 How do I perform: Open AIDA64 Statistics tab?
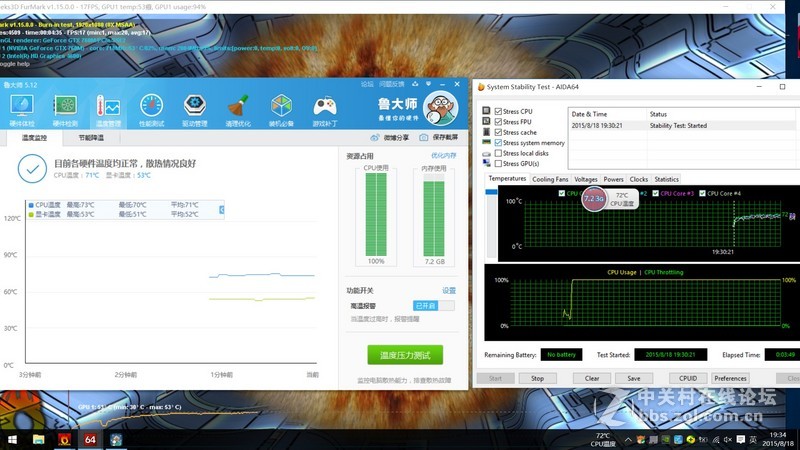666,179
